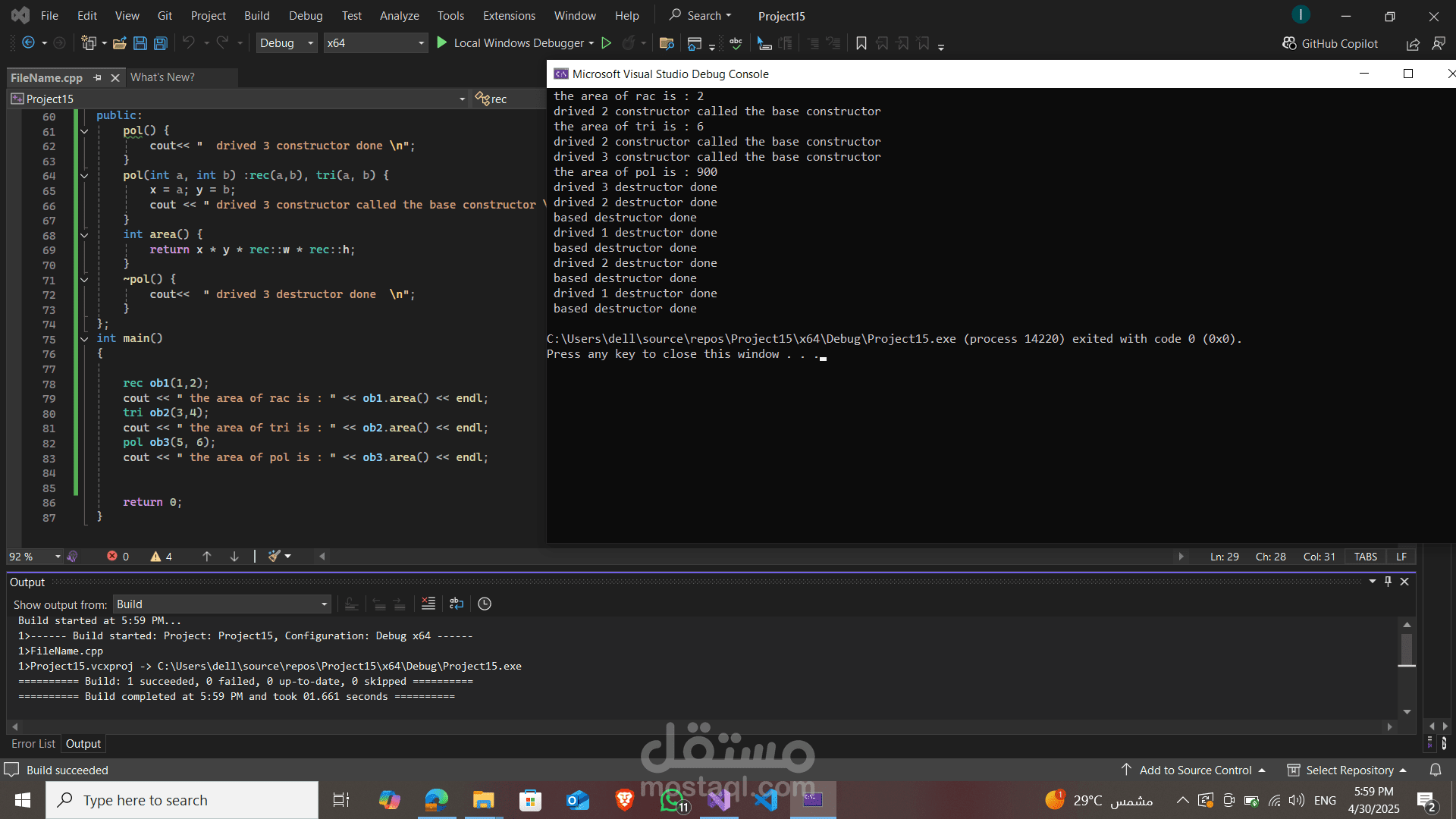Click the LF line ending indicator
The width and height of the screenshot is (1456, 819).
[x=1401, y=557]
